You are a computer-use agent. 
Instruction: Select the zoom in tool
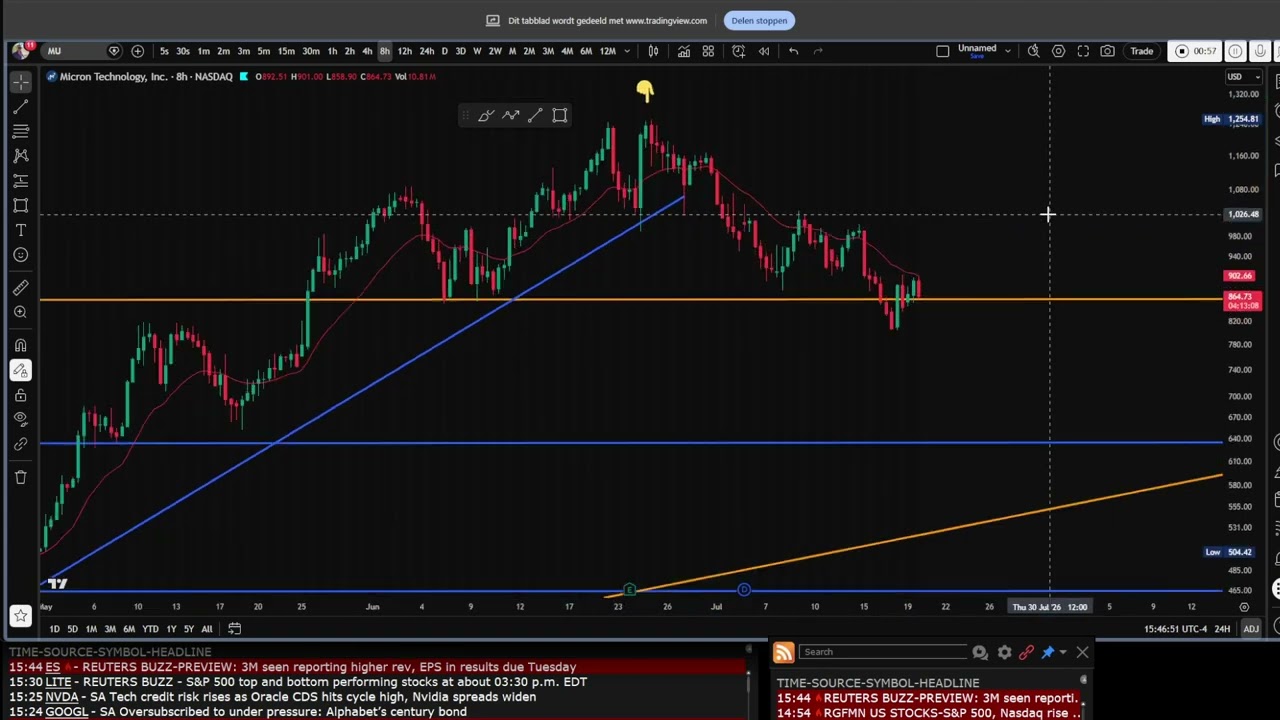pyautogui.click(x=20, y=313)
